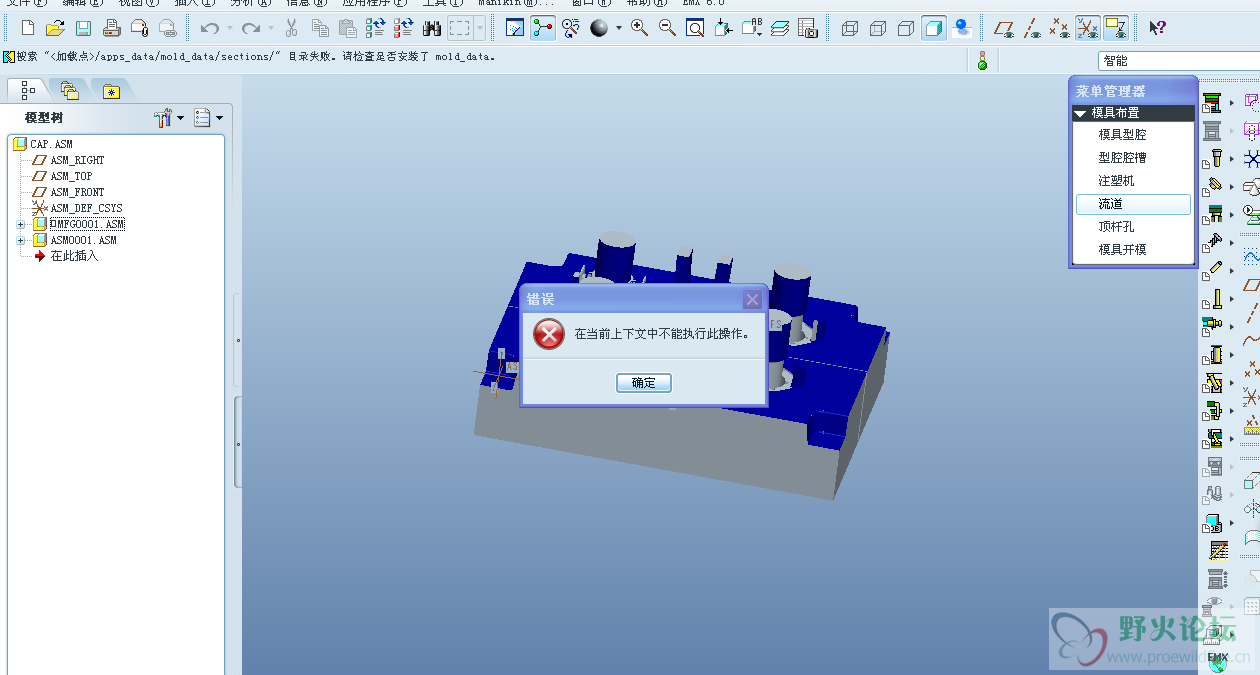Open the 智能 selection filter dropdown
The width and height of the screenshot is (1260, 675).
pos(1178,61)
